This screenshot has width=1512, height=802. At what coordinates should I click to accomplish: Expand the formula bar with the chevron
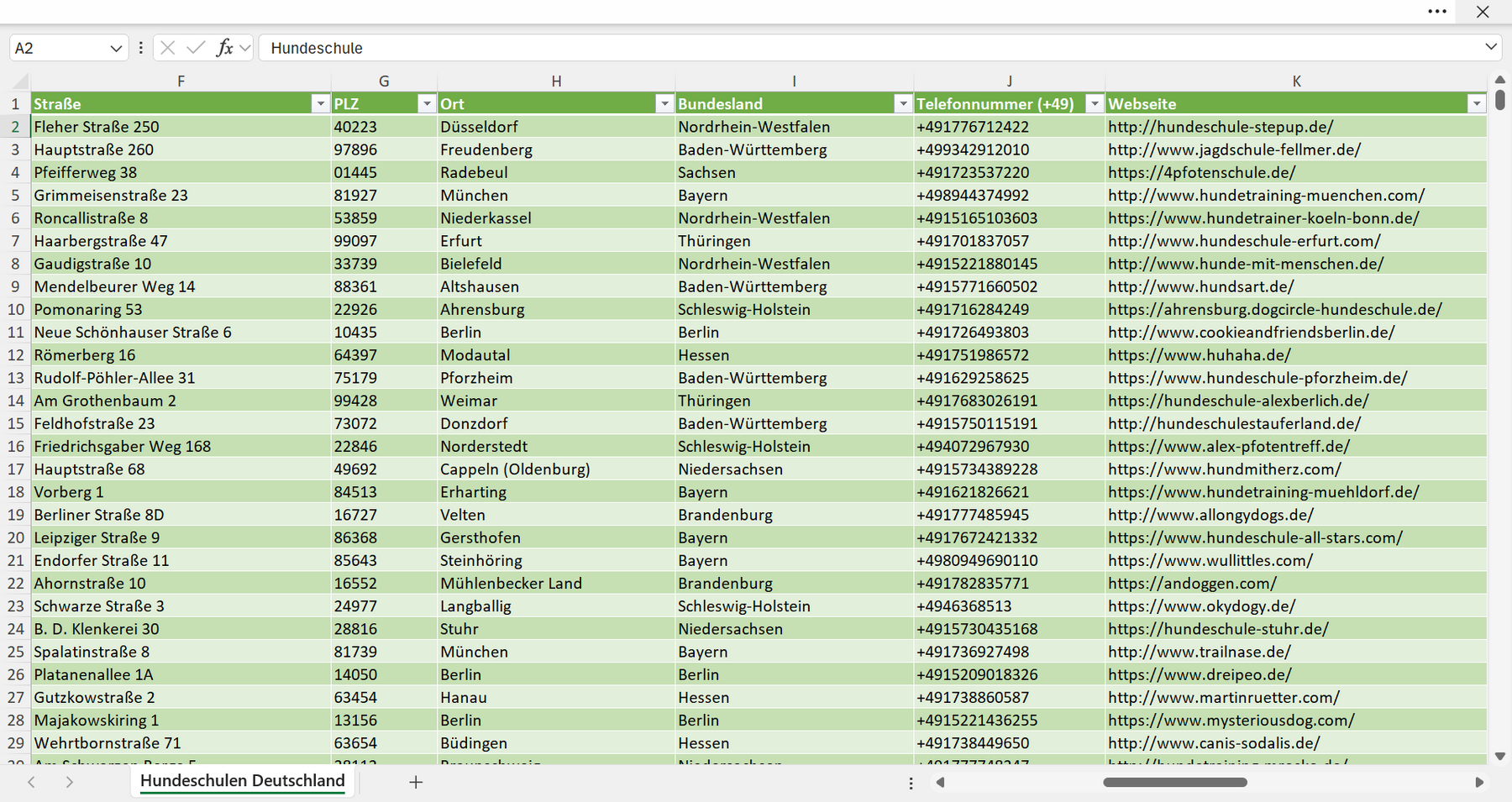tap(1491, 47)
